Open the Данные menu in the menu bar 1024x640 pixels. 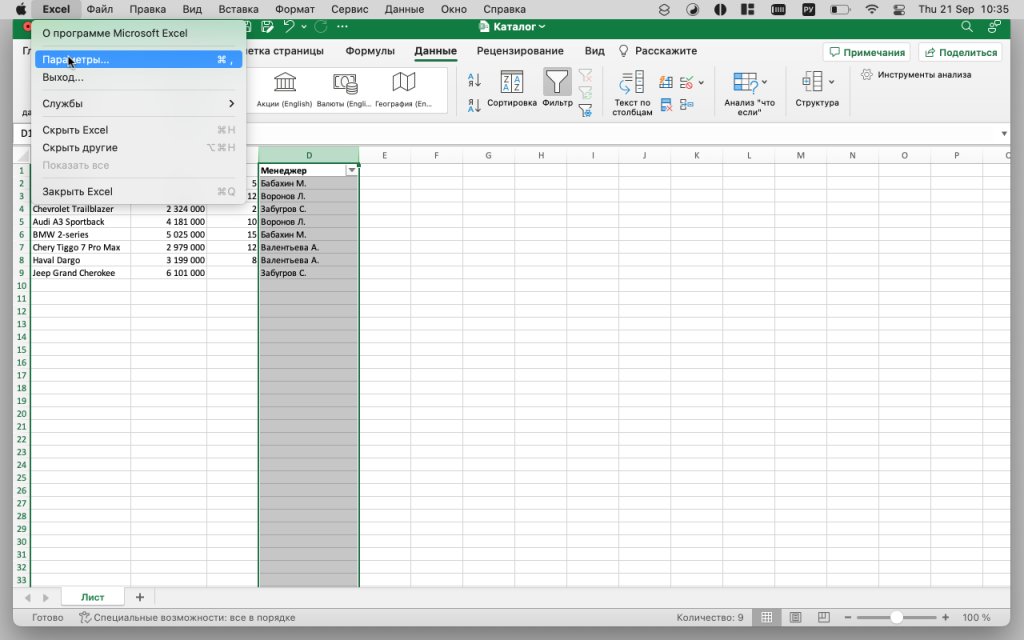pyautogui.click(x=404, y=9)
